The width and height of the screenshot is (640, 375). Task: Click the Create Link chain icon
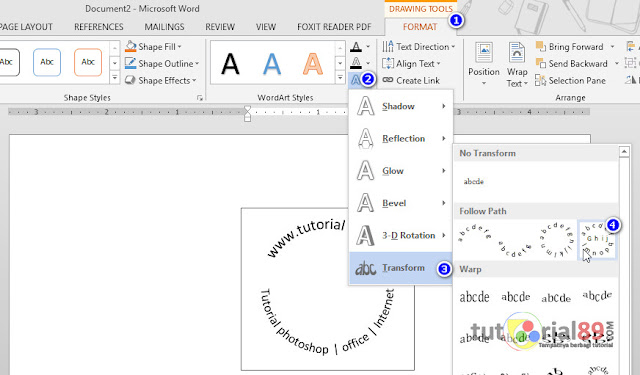click(x=388, y=80)
